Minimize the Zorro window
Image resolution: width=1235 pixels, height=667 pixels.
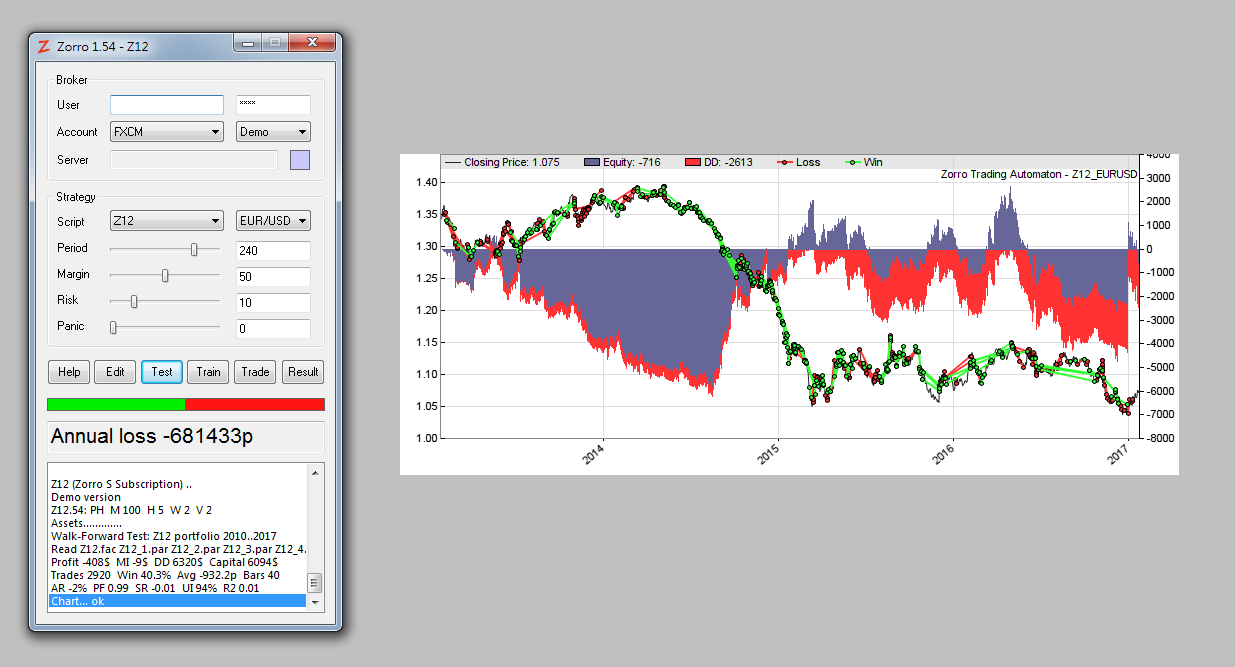pyautogui.click(x=248, y=43)
